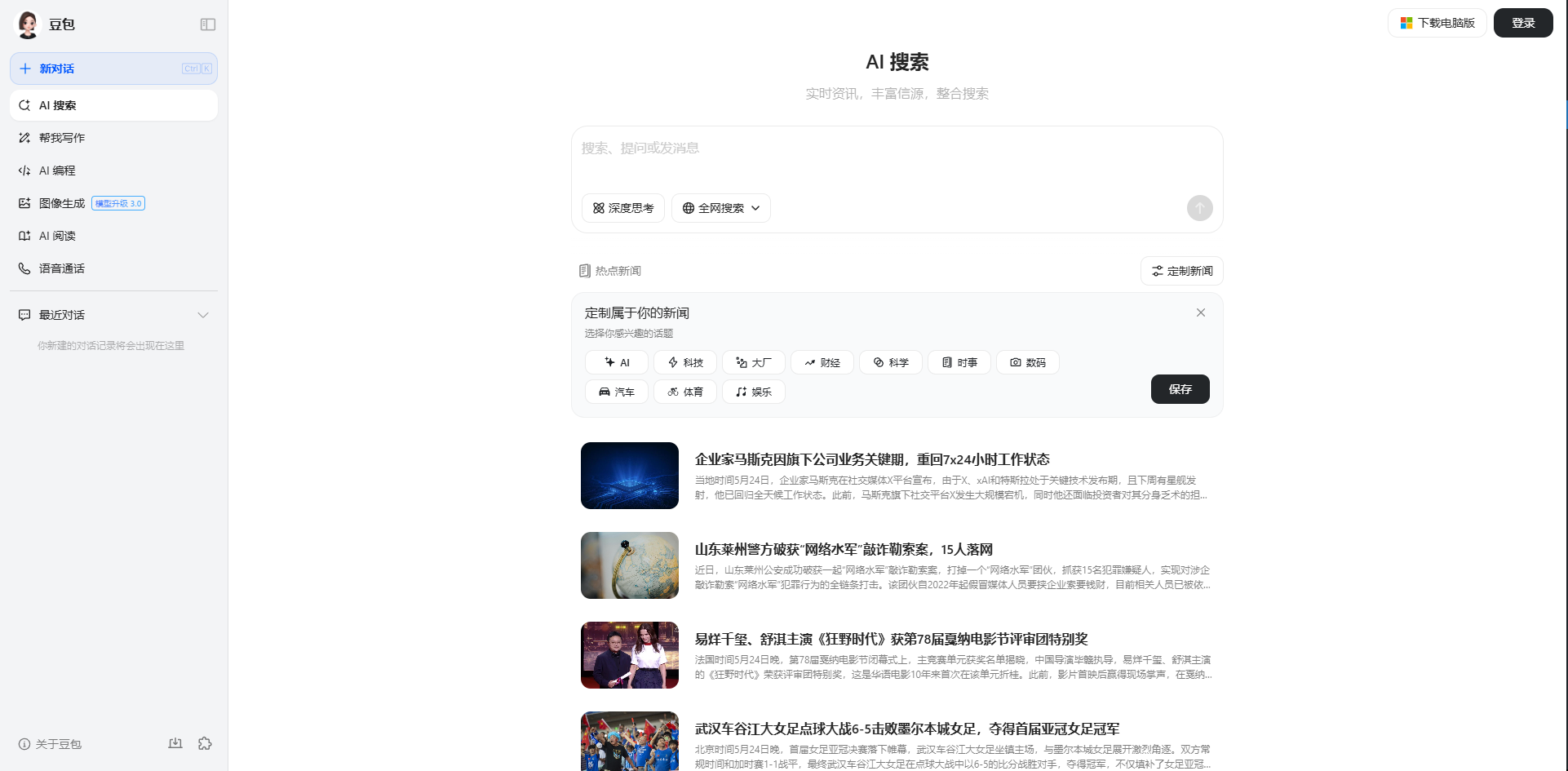Open headline 易烊千玺、舒淇主演《狂野时代》
Image resolution: width=1568 pixels, height=771 pixels.
tap(892, 639)
